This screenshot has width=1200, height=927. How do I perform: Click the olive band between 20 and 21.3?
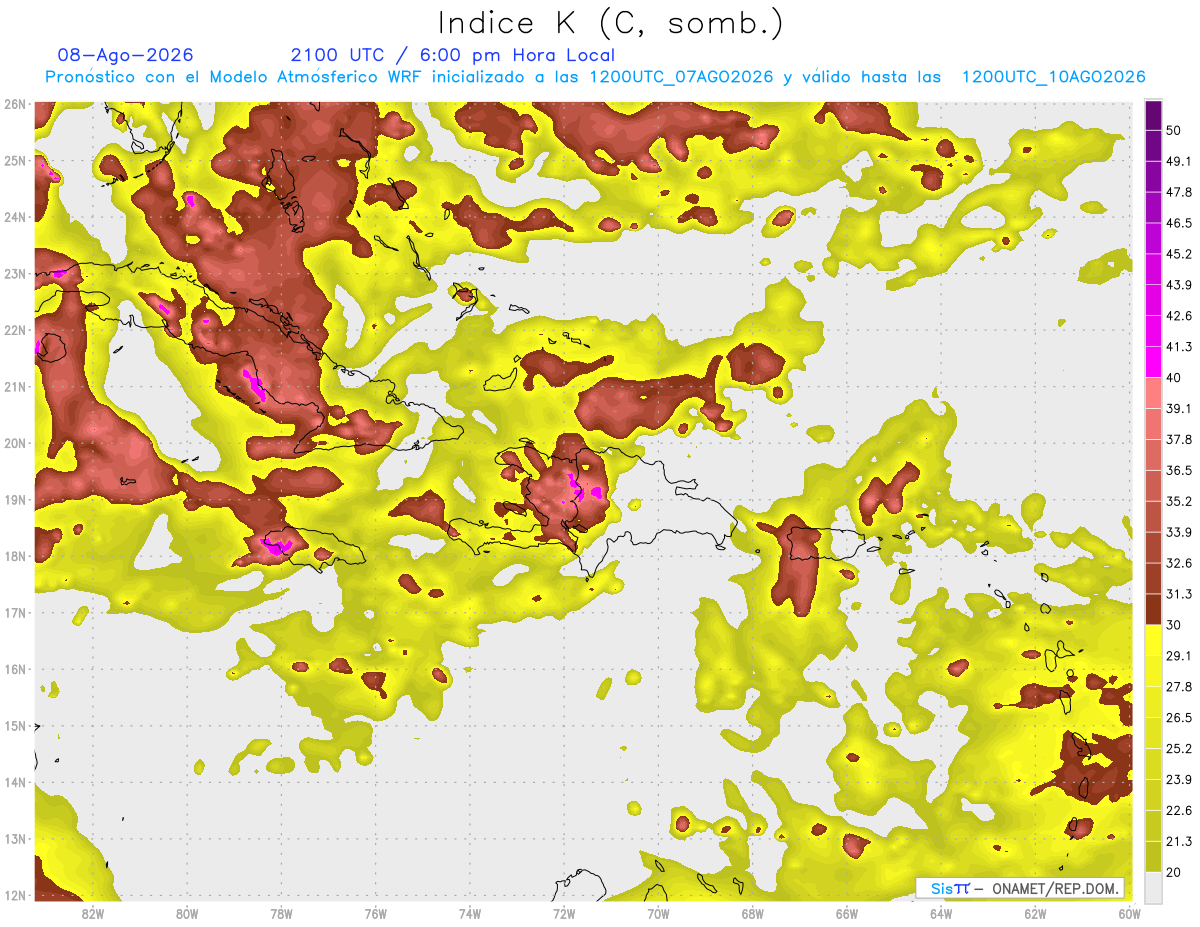point(1153,856)
